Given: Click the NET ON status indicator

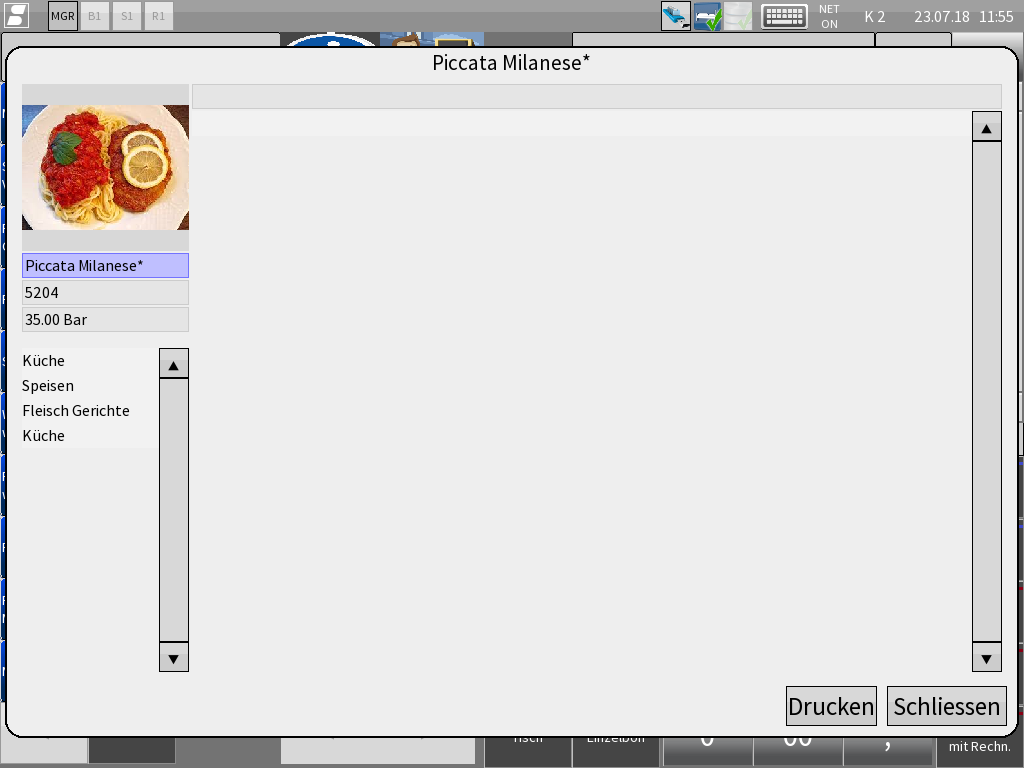Looking at the screenshot, I should (829, 16).
